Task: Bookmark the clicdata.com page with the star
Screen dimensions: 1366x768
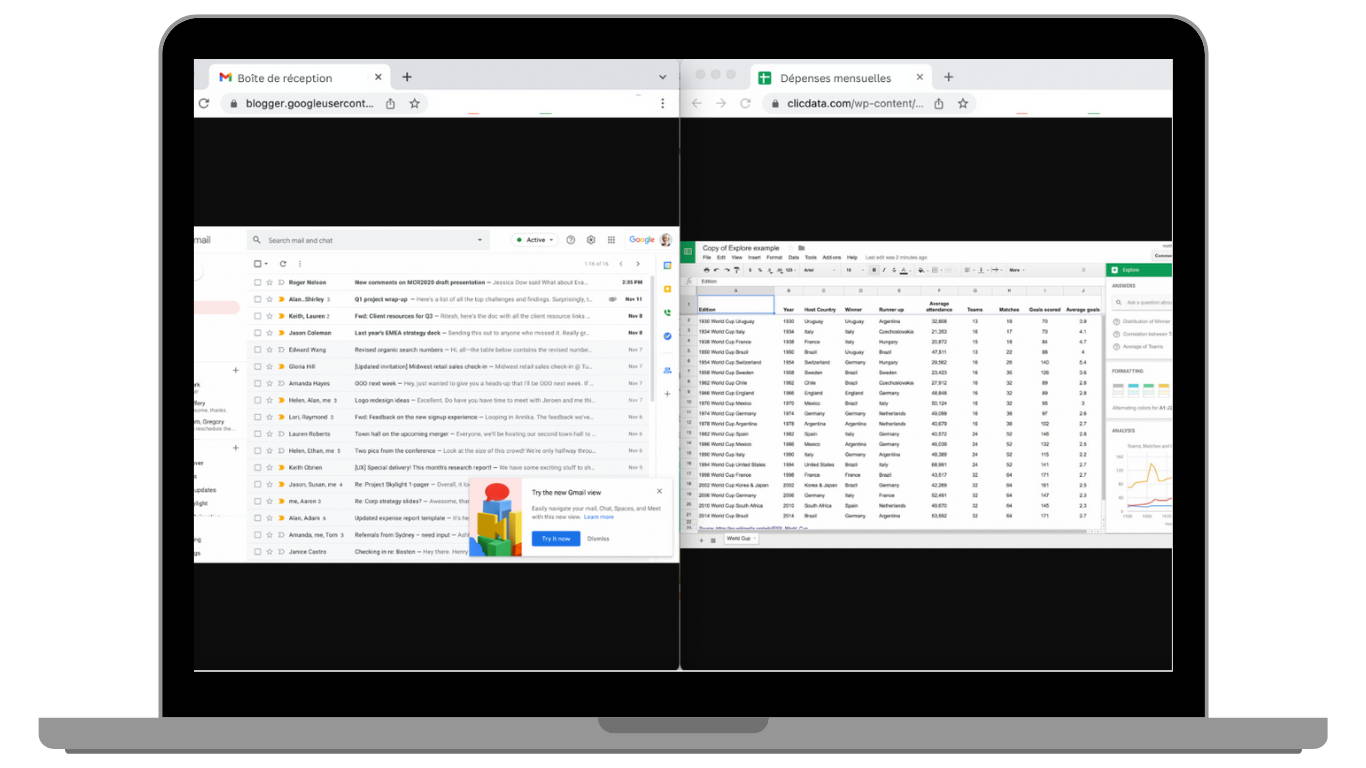Action: 963,103
